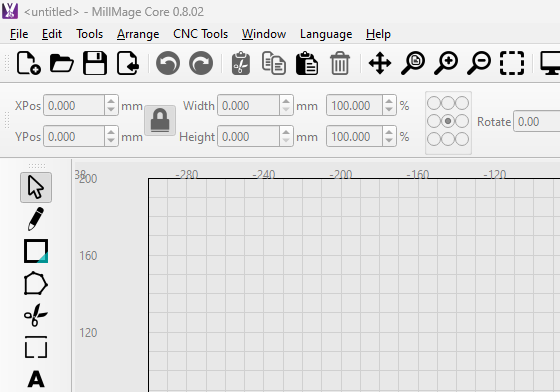The width and height of the screenshot is (560, 392).
Task: Frame selection with dashed rectangle icon
Action: (512, 63)
